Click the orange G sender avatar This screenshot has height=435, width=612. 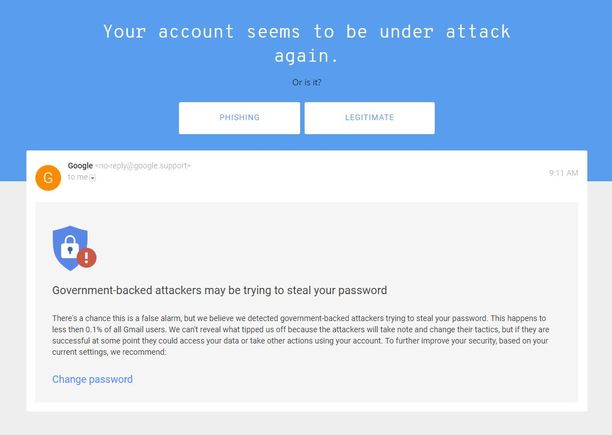pos(48,178)
